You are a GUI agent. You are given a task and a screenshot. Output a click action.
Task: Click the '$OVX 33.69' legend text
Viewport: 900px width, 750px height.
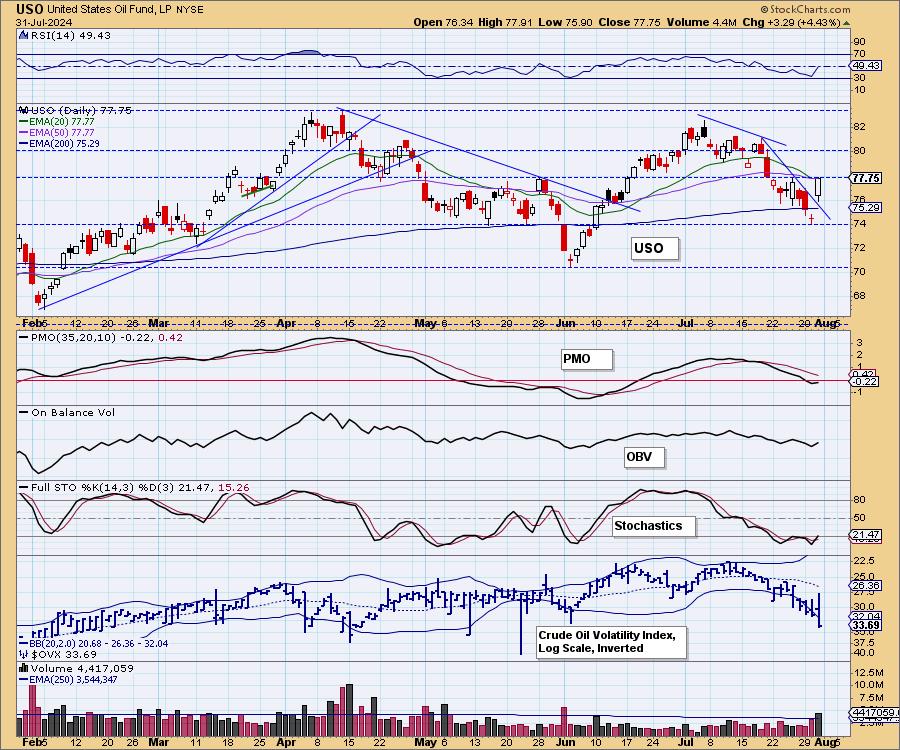pyautogui.click(x=64, y=654)
